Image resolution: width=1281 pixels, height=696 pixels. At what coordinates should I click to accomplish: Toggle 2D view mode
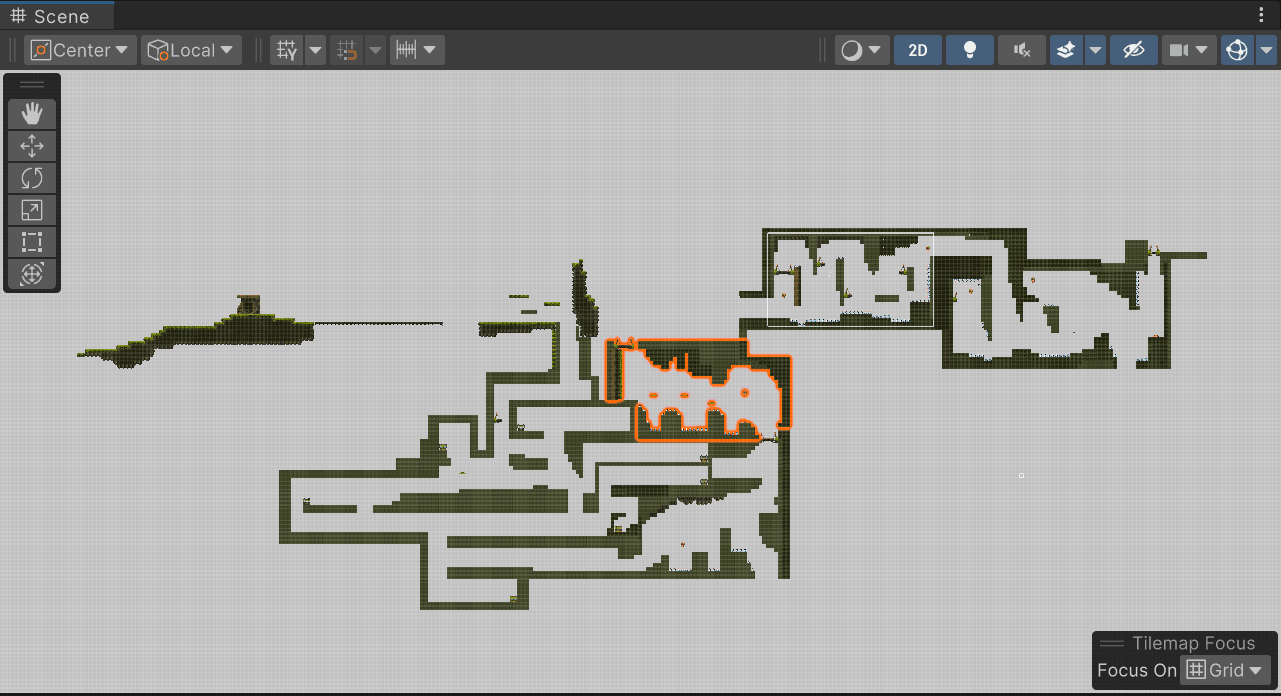tap(918, 50)
